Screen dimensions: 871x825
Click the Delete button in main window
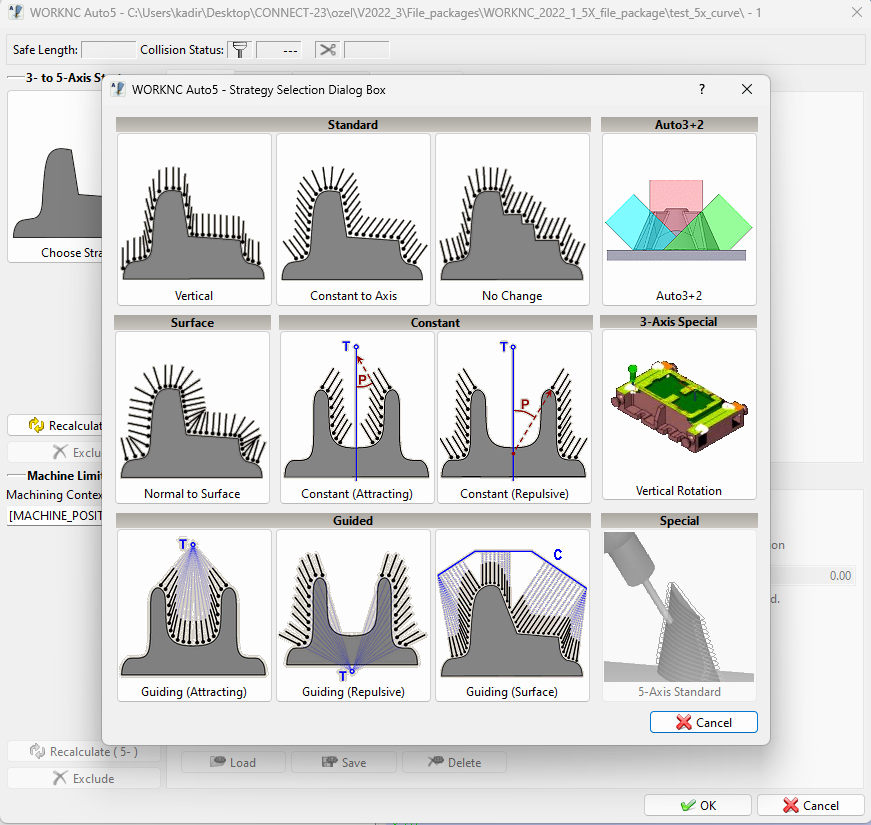pyautogui.click(x=454, y=762)
